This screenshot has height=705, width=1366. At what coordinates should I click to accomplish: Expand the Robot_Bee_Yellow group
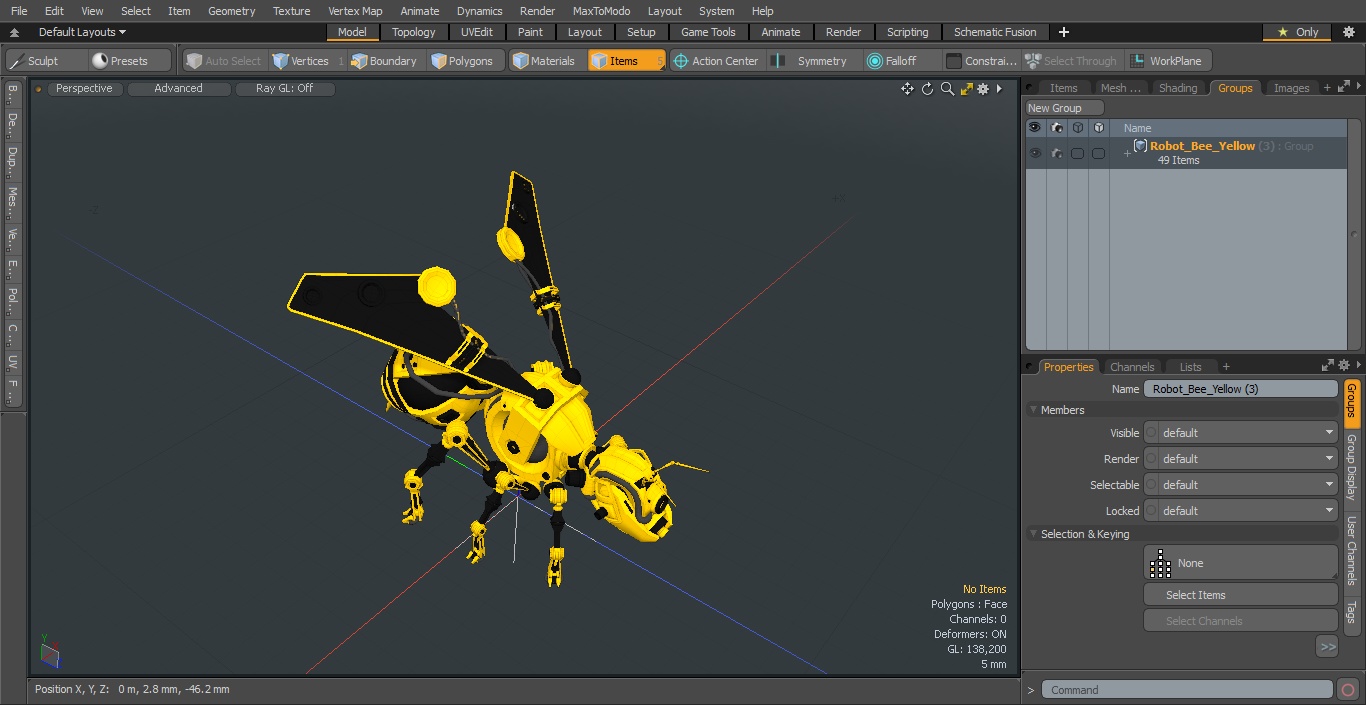pyautogui.click(x=1127, y=153)
